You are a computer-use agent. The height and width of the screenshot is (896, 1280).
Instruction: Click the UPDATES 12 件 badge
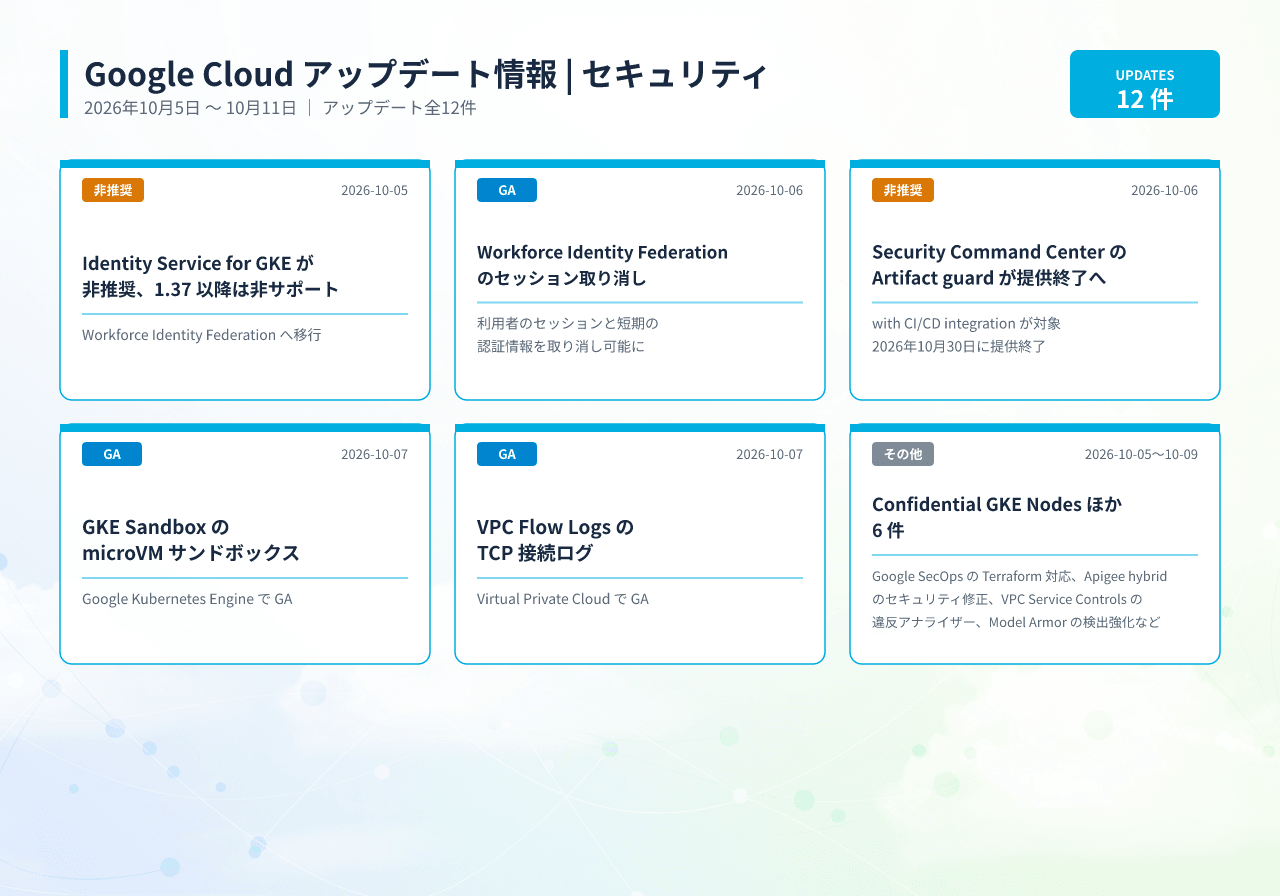[1145, 84]
